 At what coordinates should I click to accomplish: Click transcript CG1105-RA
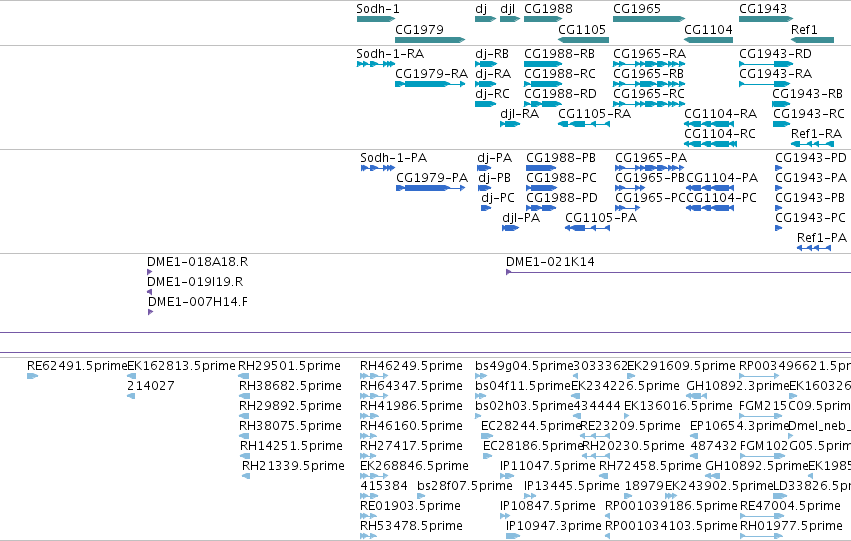pyautogui.click(x=583, y=124)
